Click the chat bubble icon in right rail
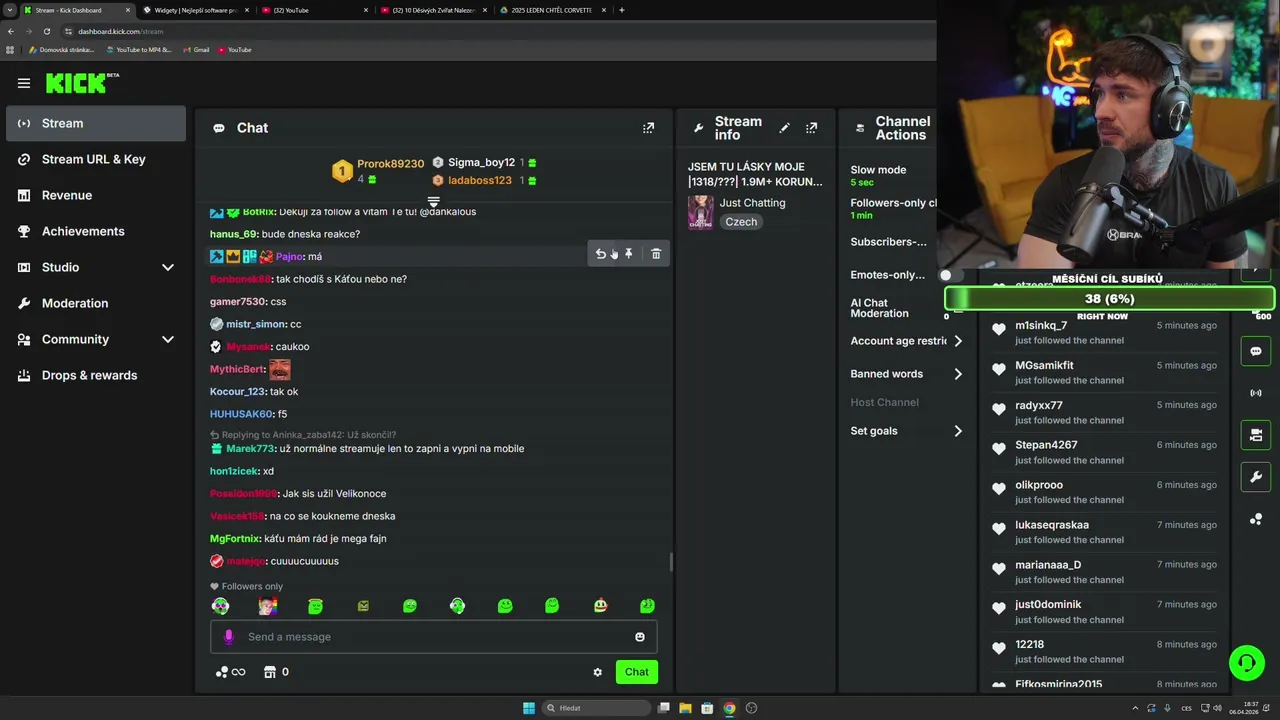The image size is (1280, 720). click(1256, 352)
